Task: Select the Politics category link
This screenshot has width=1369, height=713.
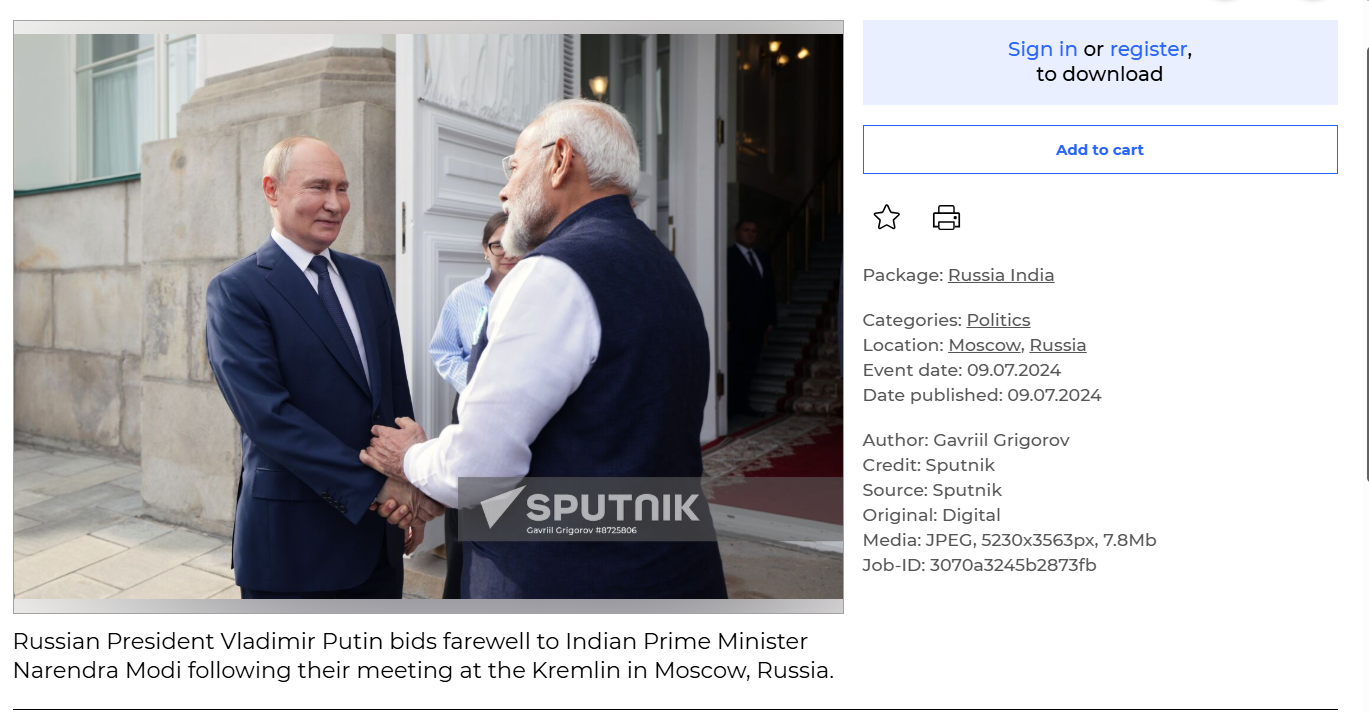Action: tap(998, 320)
